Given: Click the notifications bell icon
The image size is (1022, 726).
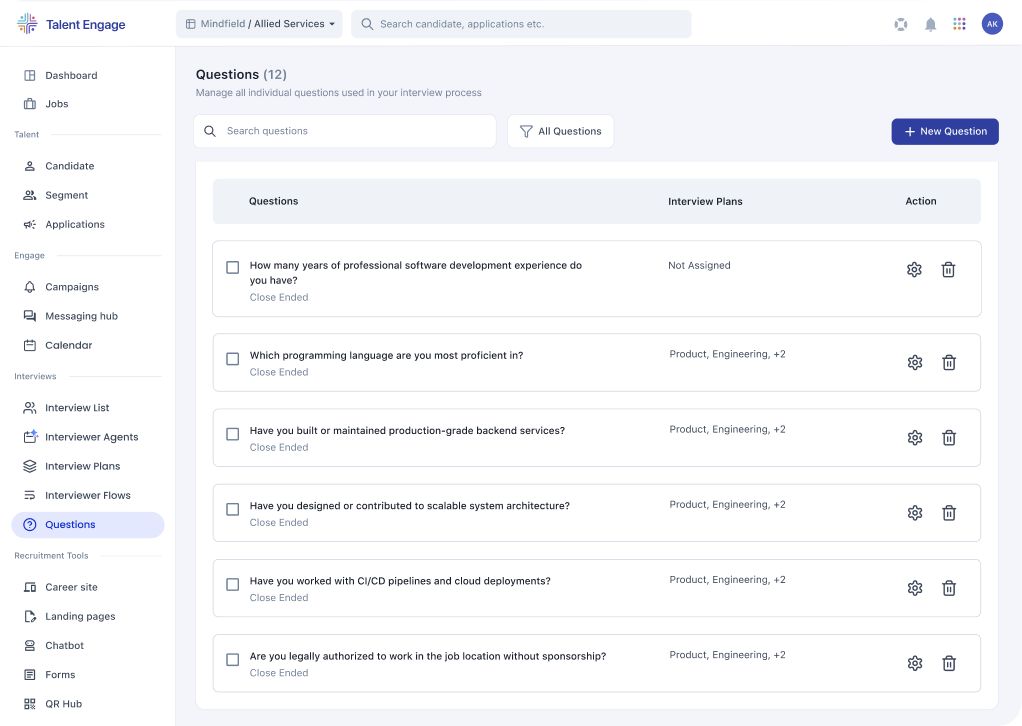Looking at the screenshot, I should pyautogui.click(x=930, y=24).
